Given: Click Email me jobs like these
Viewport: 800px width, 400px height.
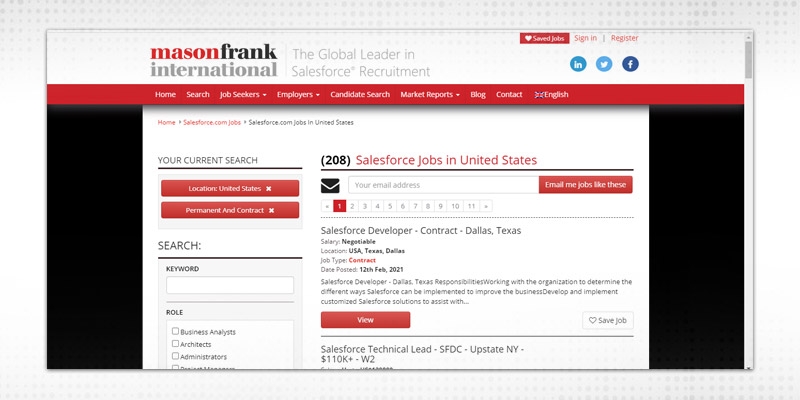Looking at the screenshot, I should click(585, 185).
